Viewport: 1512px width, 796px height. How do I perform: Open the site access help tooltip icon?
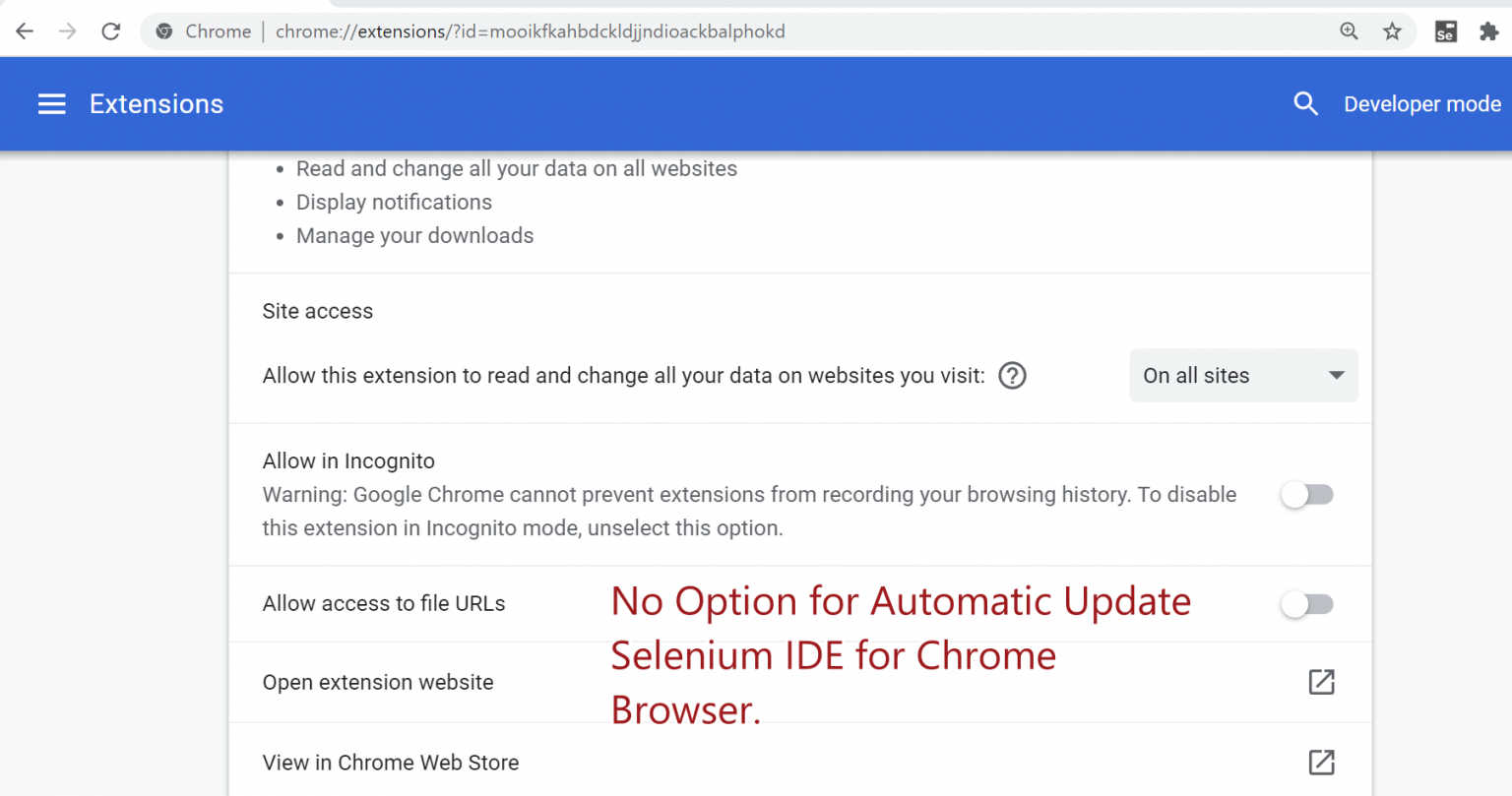click(1012, 375)
